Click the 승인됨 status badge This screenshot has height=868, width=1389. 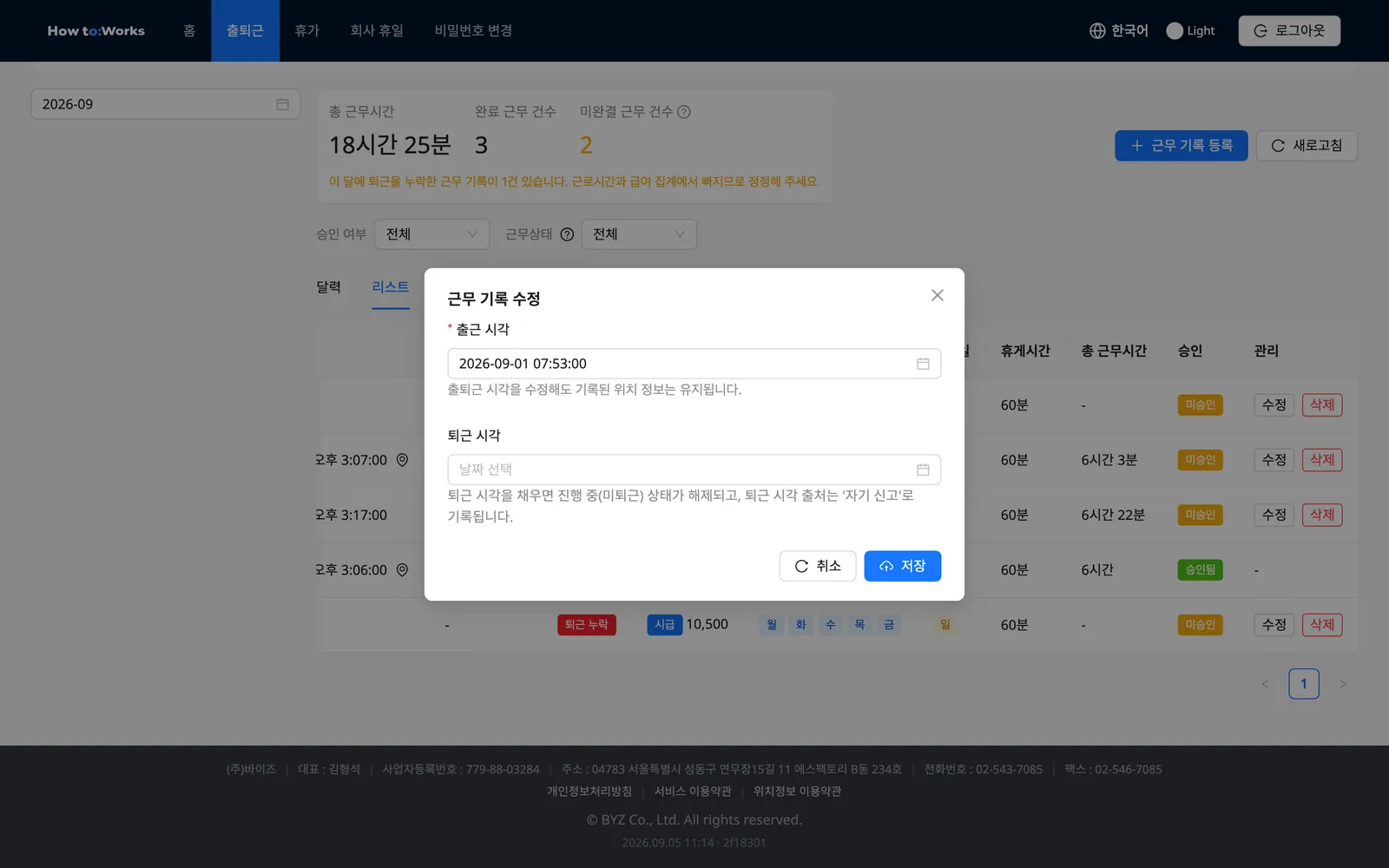(x=1200, y=570)
